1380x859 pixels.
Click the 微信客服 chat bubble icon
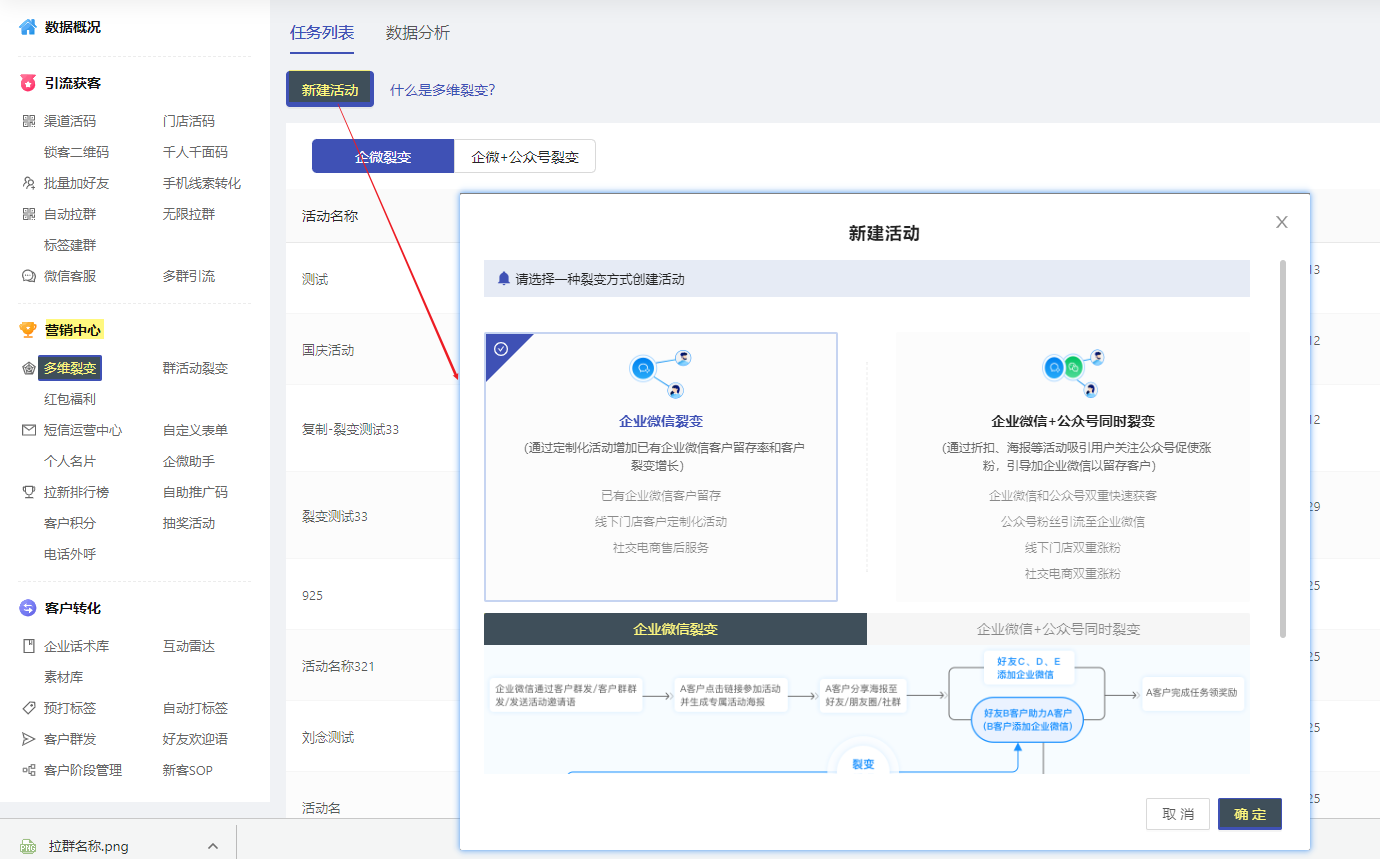[x=28, y=276]
